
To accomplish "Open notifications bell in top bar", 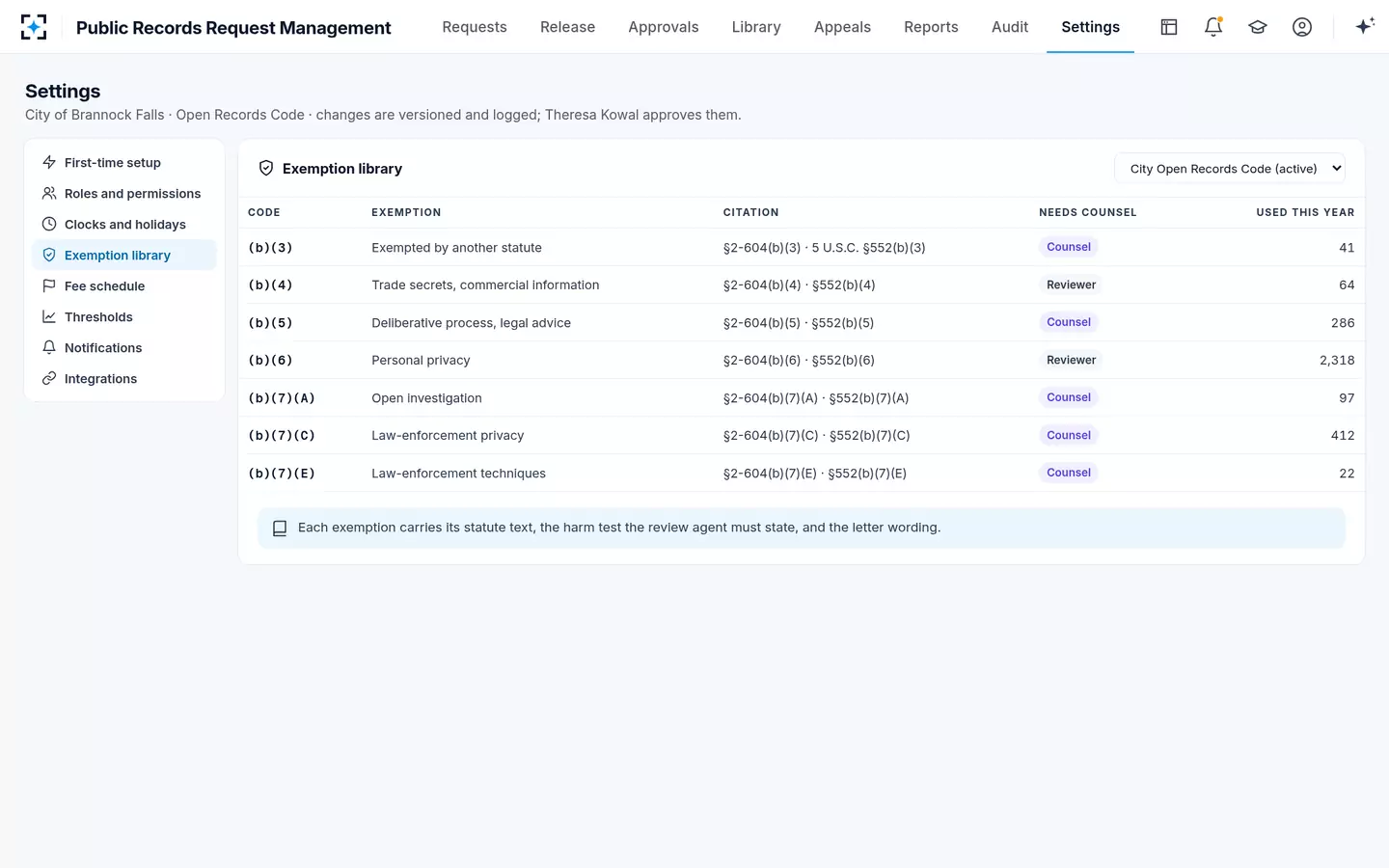I will click(x=1213, y=27).
